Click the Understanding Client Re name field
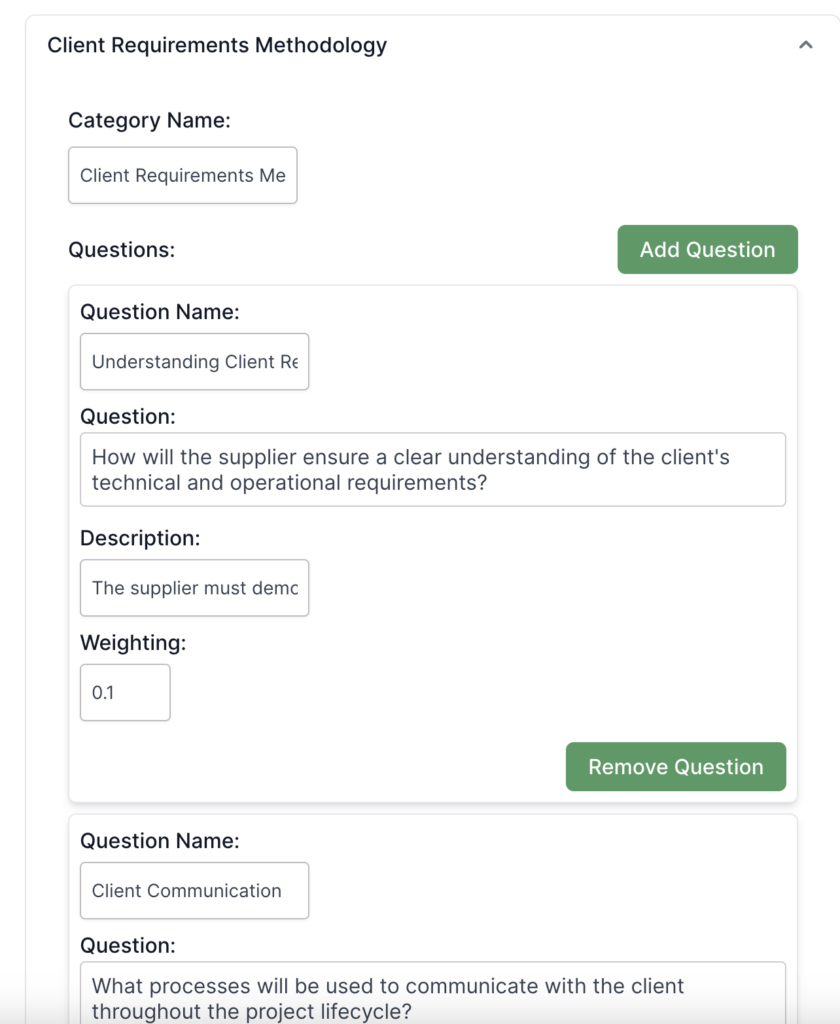 [x=195, y=362]
